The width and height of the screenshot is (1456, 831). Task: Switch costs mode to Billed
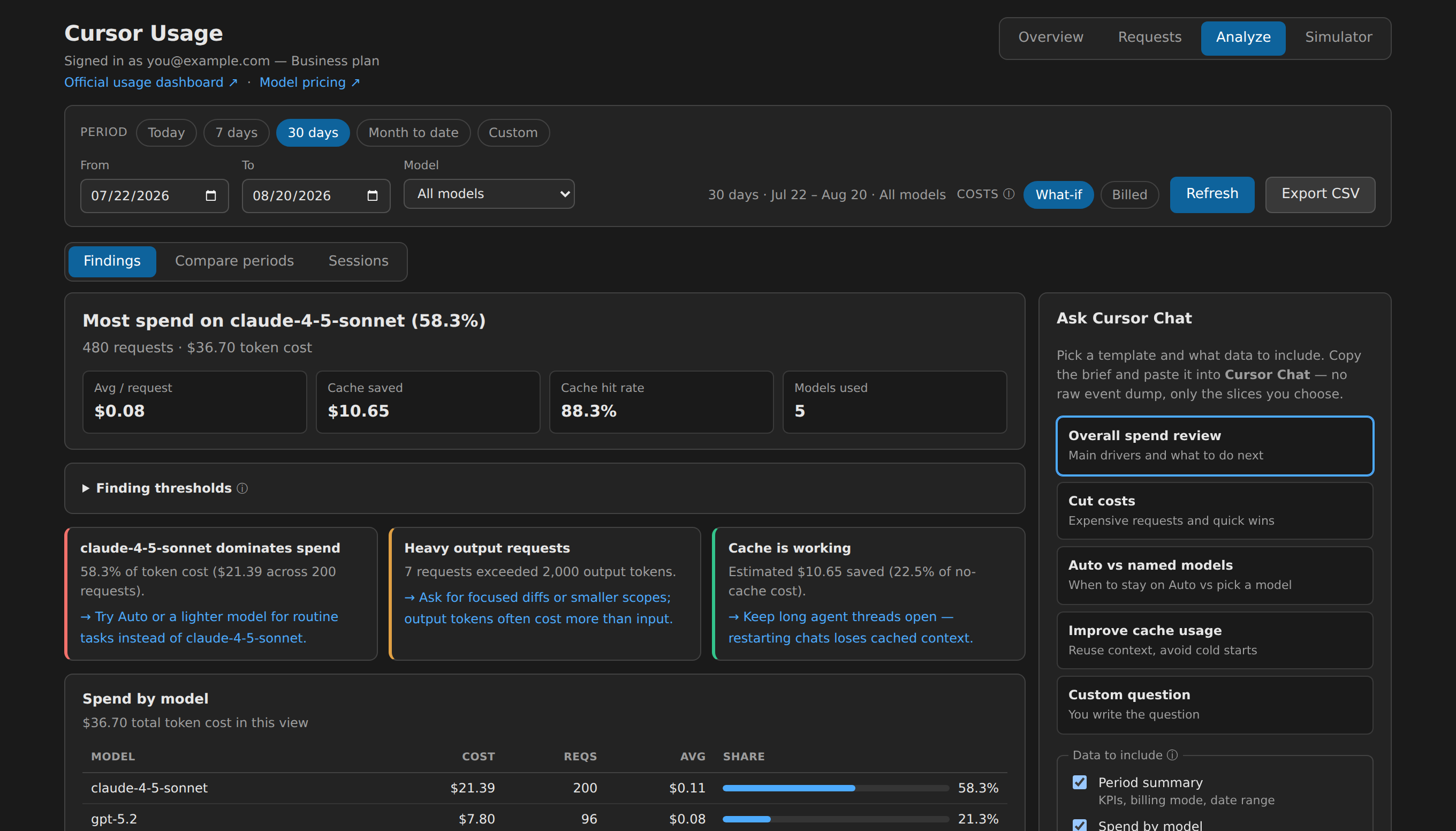(x=1129, y=195)
